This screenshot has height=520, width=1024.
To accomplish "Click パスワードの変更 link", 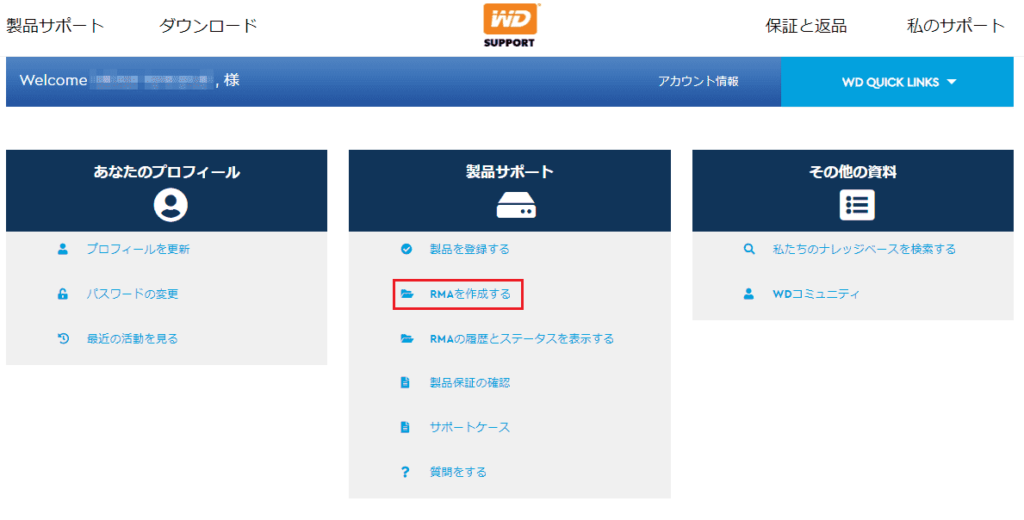I will click(x=132, y=294).
